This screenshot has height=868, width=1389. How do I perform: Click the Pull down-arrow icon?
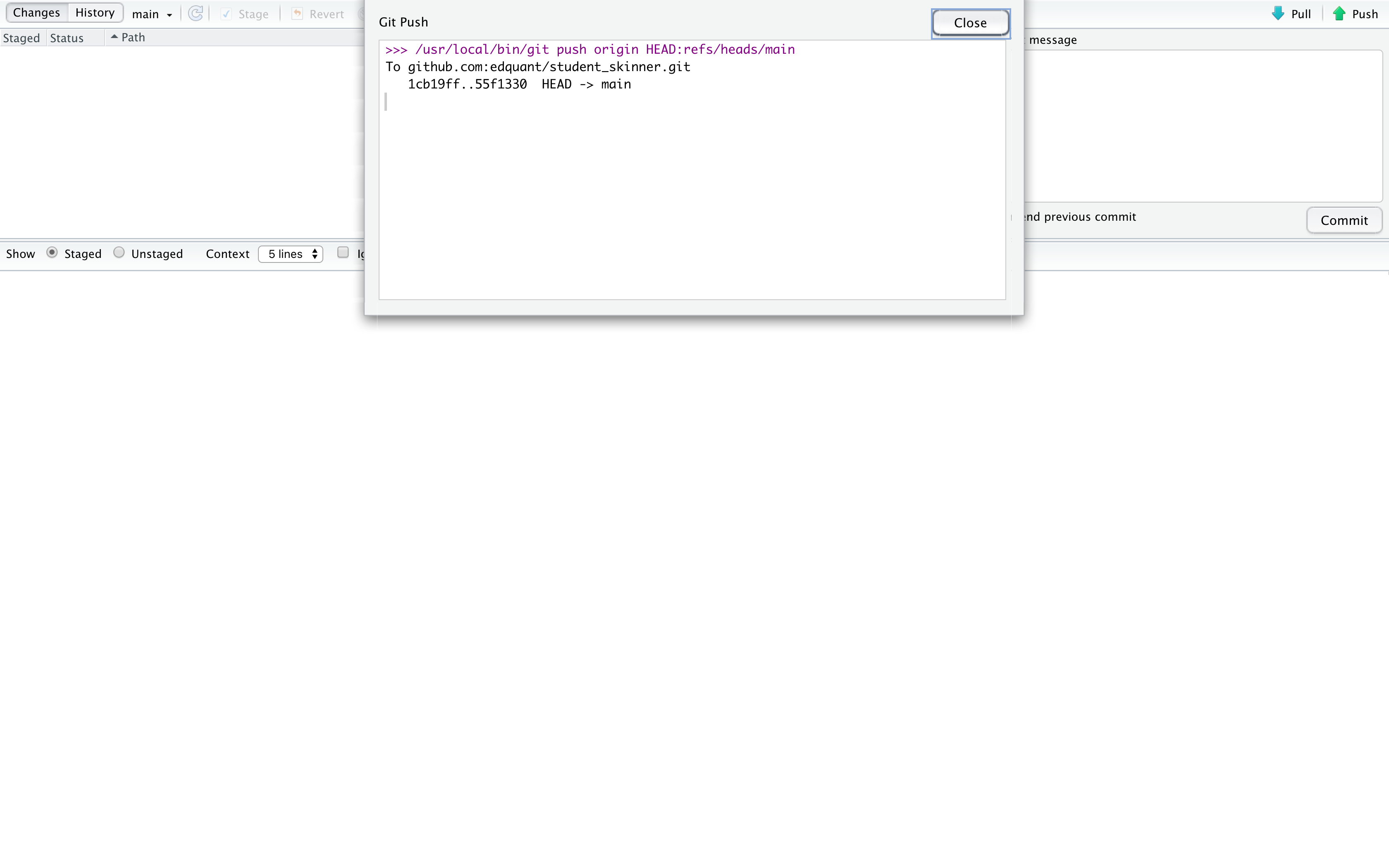(x=1278, y=14)
